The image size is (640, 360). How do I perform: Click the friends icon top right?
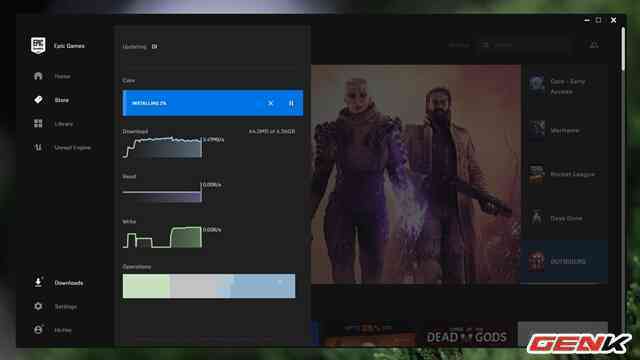click(x=594, y=45)
